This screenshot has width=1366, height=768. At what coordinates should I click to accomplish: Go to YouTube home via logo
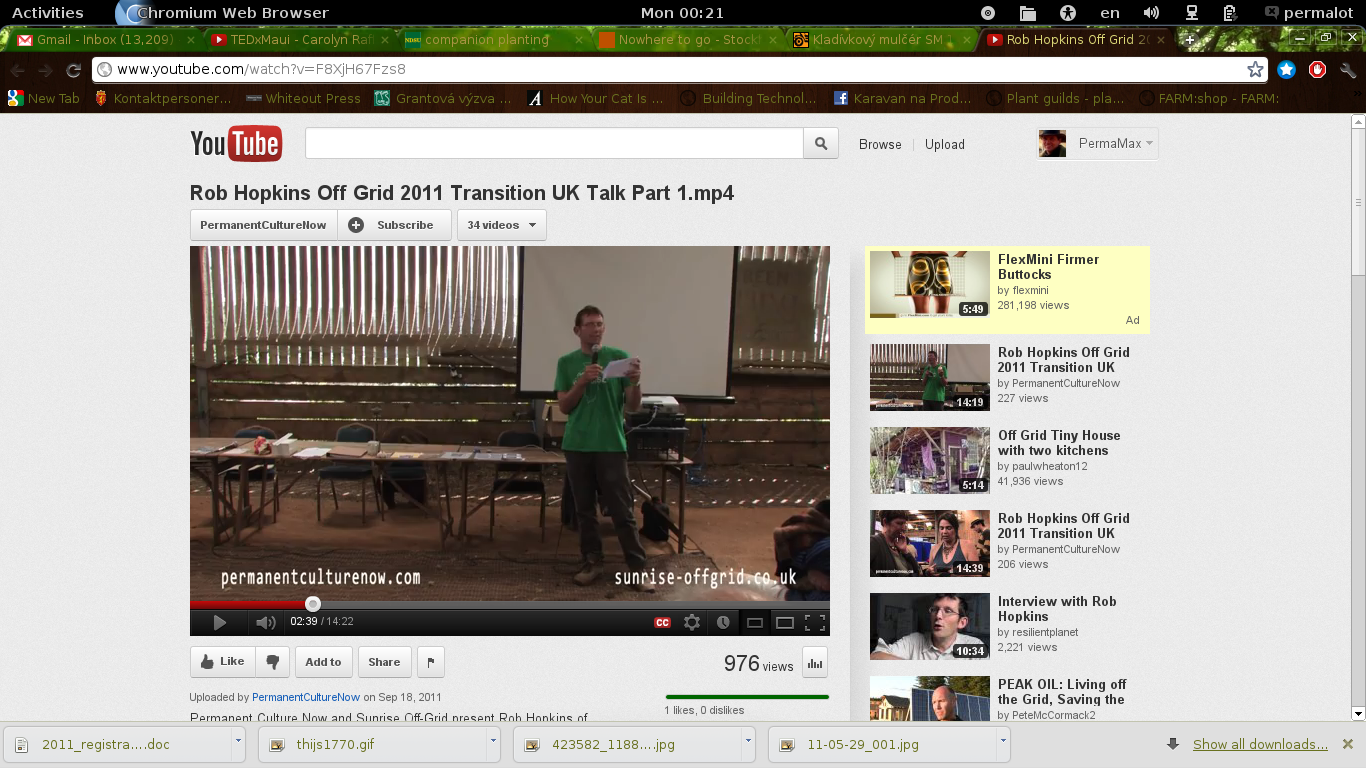click(236, 144)
